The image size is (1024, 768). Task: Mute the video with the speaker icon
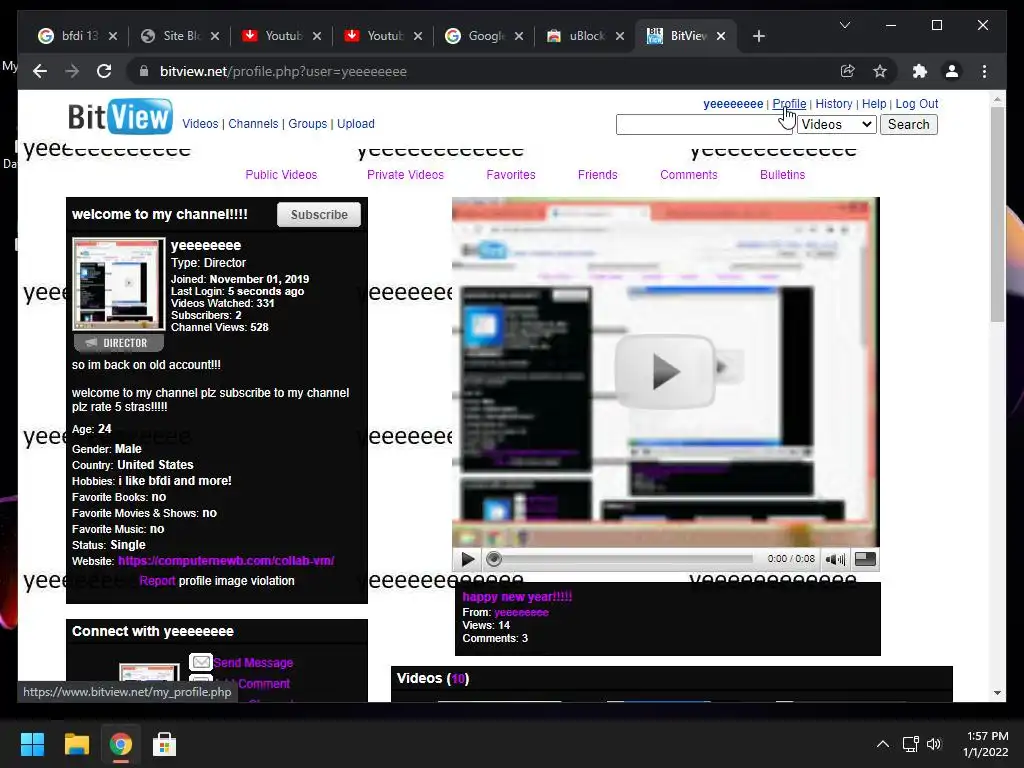coord(835,559)
